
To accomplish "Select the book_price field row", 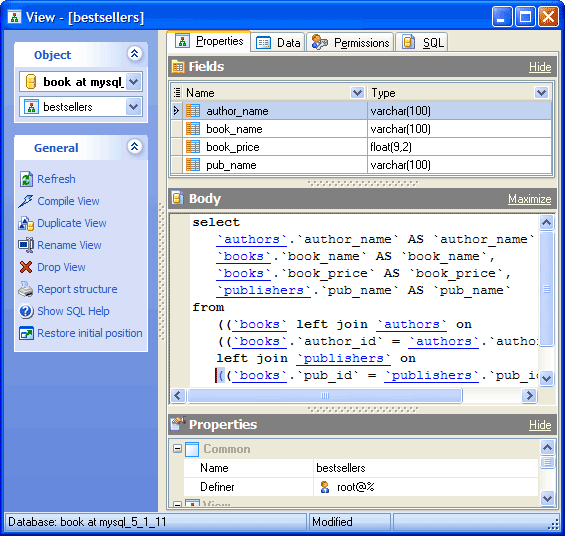I will pos(361,147).
